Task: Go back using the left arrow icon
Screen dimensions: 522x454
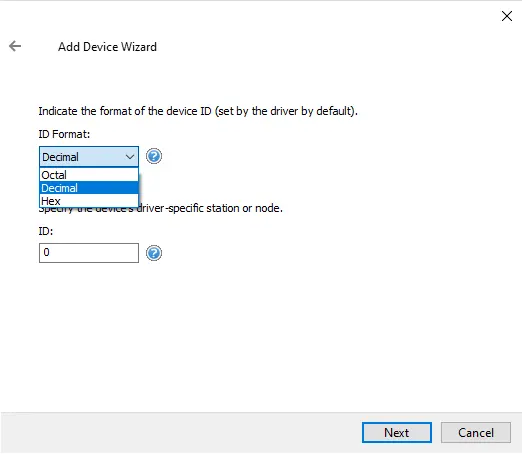Action: tap(15, 46)
